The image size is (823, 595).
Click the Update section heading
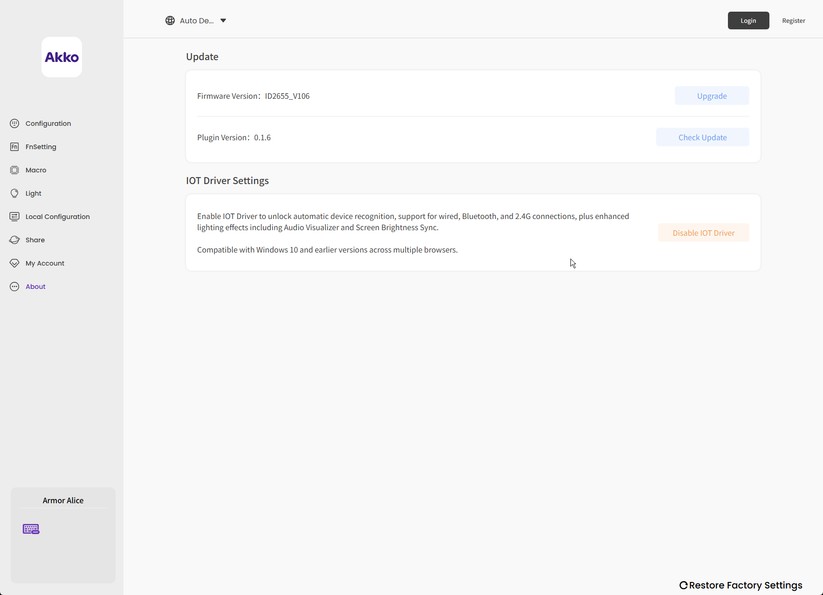click(202, 57)
